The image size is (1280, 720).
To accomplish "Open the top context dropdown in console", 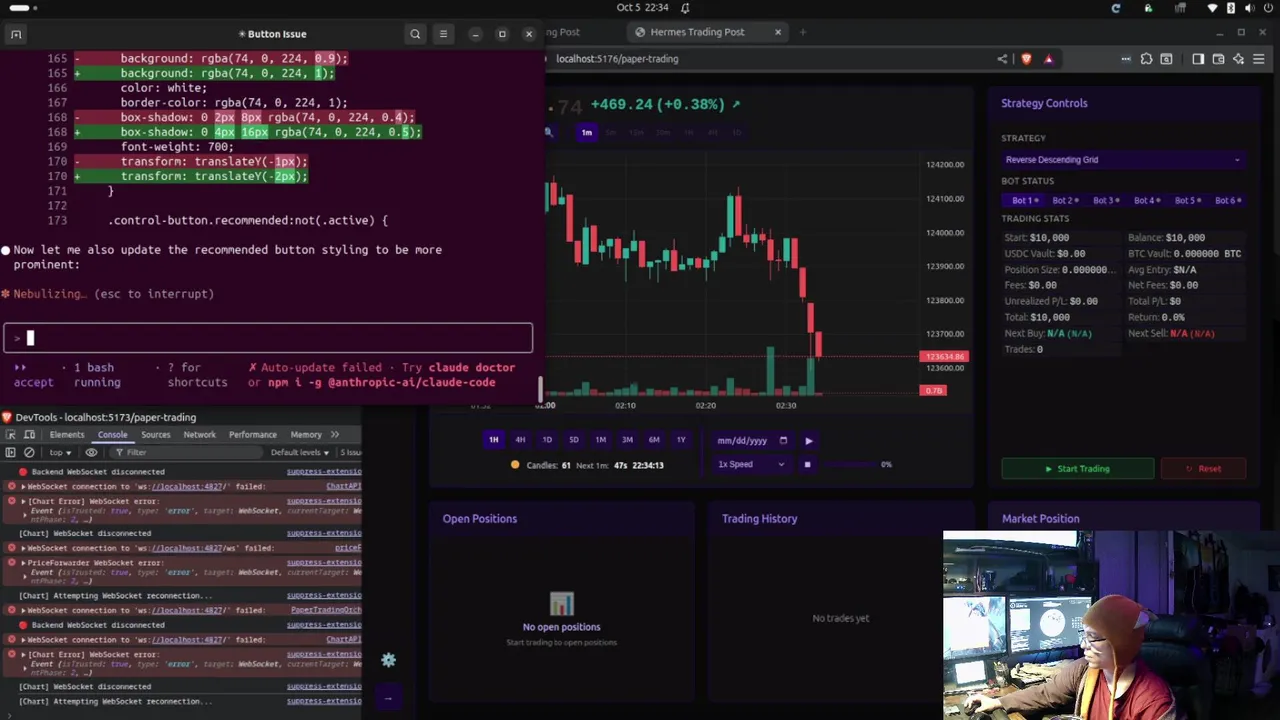I will [61, 452].
